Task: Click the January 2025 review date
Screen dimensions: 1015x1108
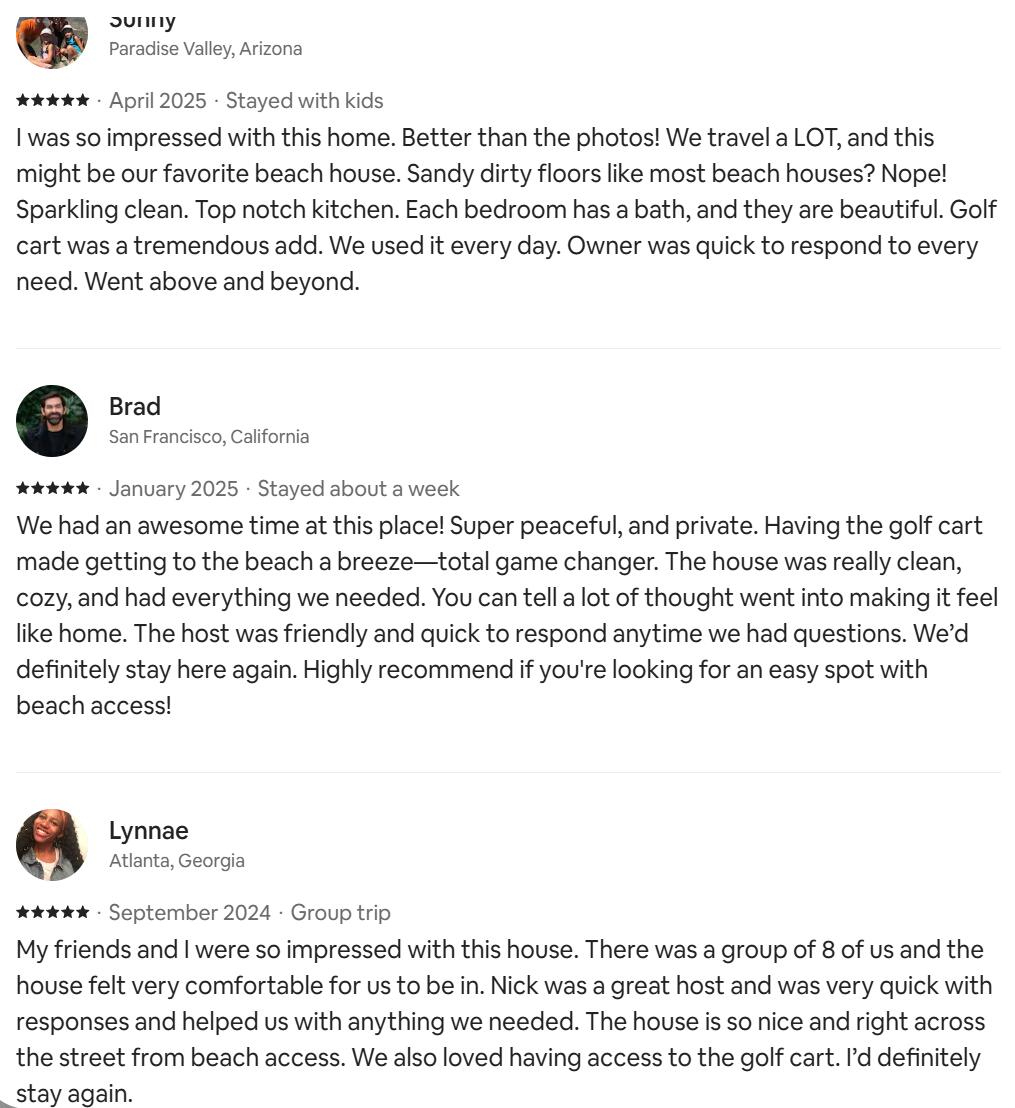Action: [174, 488]
